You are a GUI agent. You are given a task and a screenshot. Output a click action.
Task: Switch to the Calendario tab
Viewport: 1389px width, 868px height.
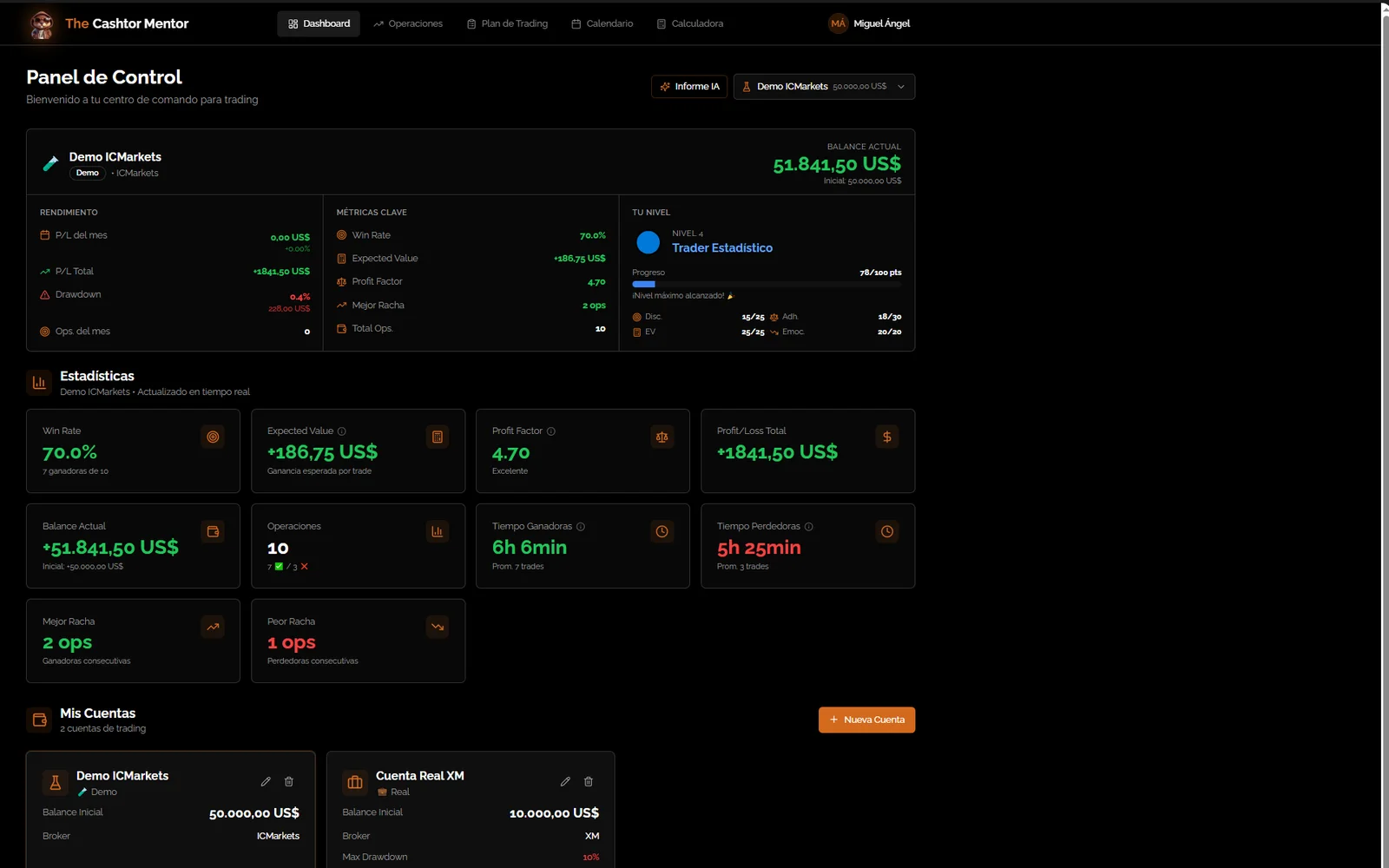(602, 23)
